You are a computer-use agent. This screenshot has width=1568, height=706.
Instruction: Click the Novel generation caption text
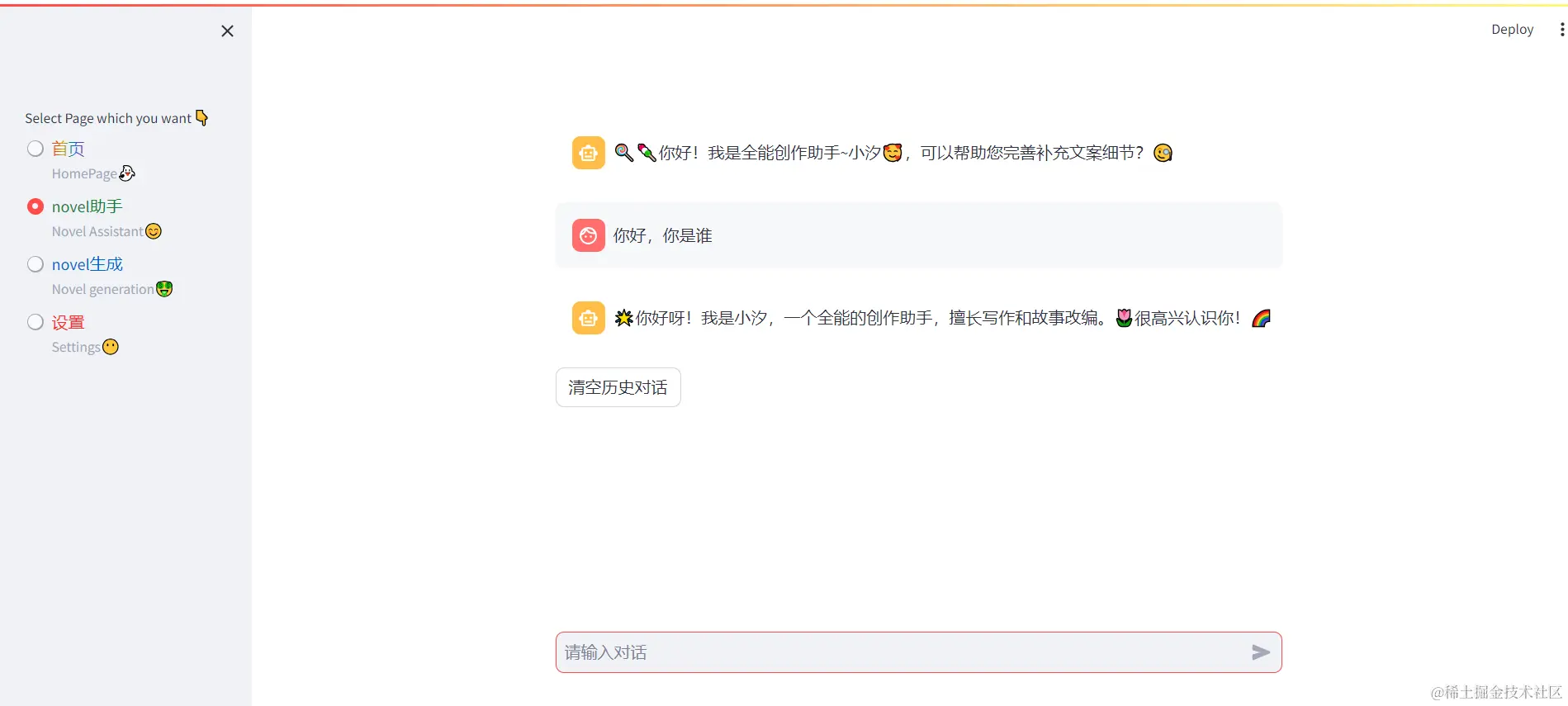112,289
